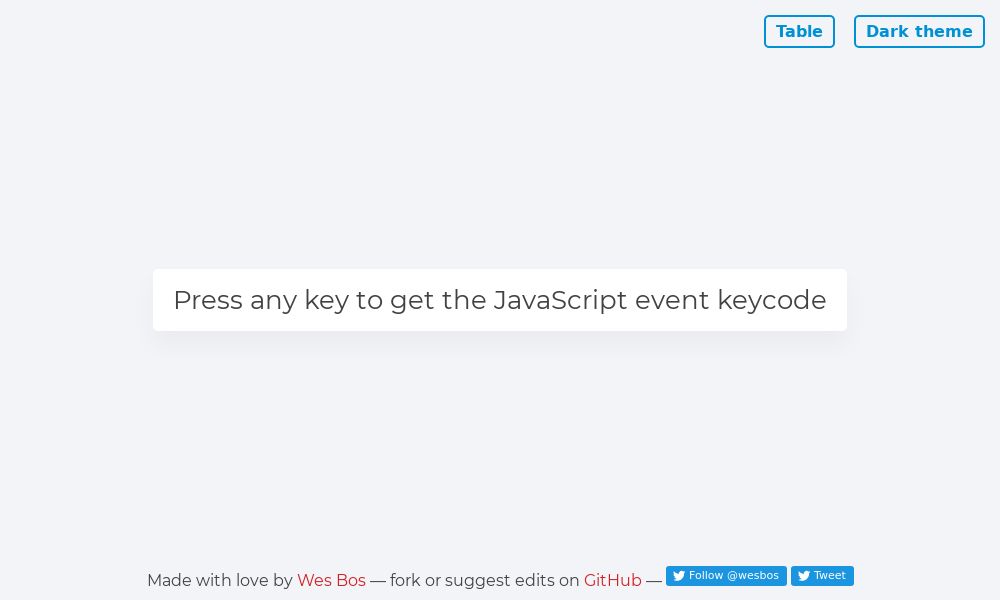Screen dimensions: 1000x600
Task: Toggle the Dark theme setting off
Action: (x=919, y=31)
